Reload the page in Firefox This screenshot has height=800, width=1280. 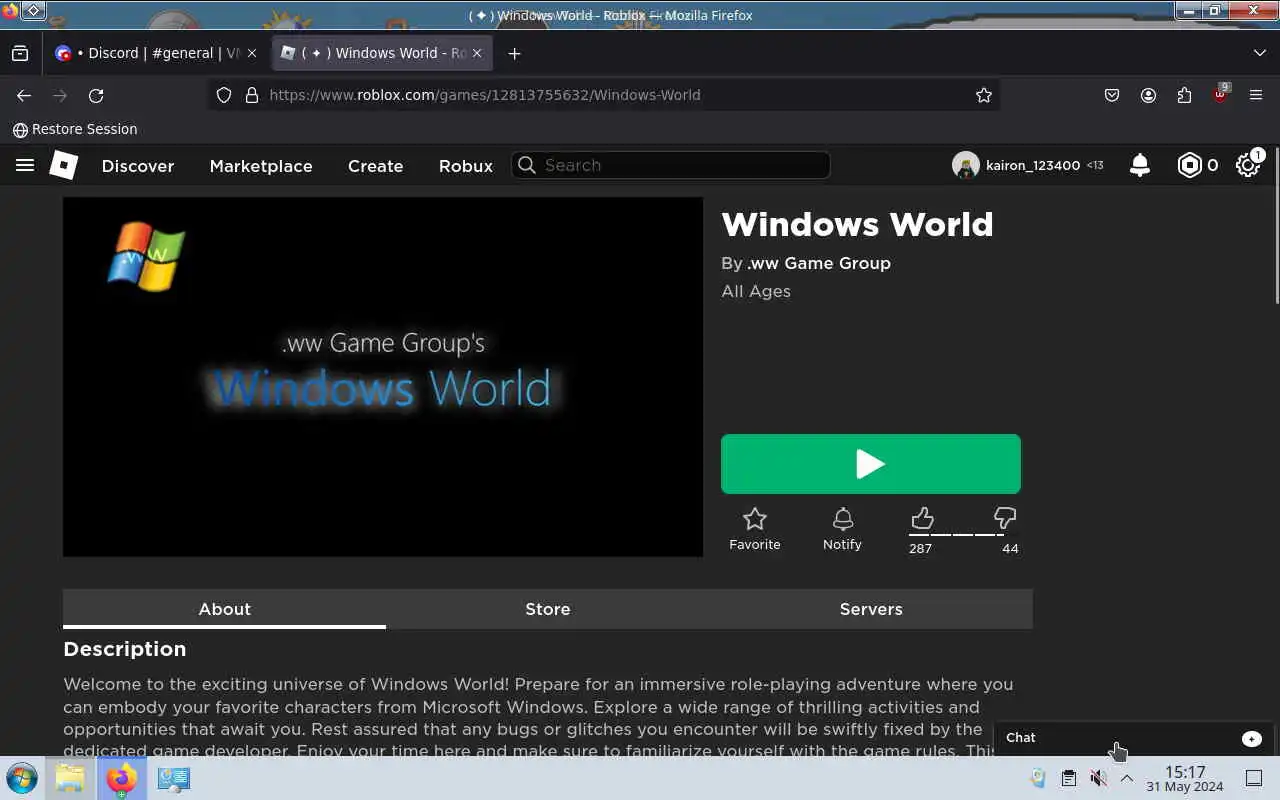point(96,95)
